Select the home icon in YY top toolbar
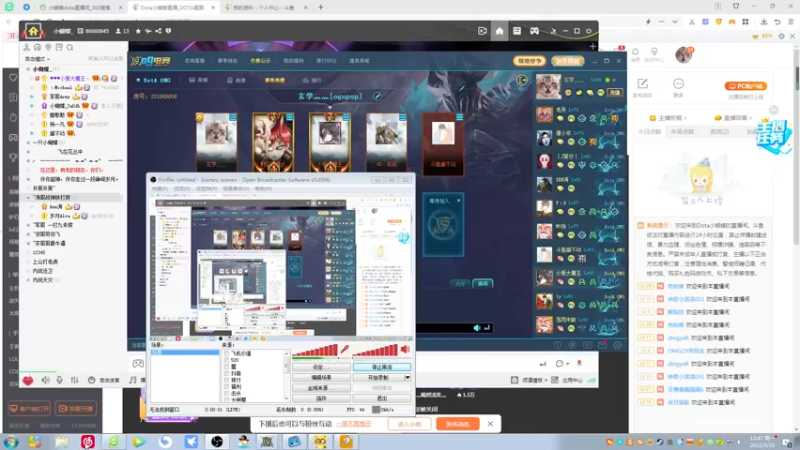Viewport: 800px width, 450px height. point(499,31)
